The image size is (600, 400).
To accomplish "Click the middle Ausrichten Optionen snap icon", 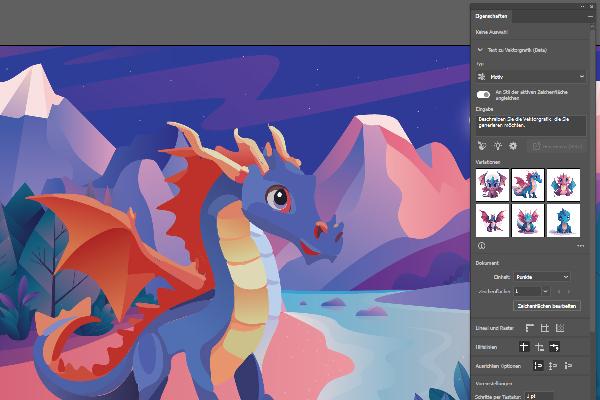I will click(x=553, y=366).
